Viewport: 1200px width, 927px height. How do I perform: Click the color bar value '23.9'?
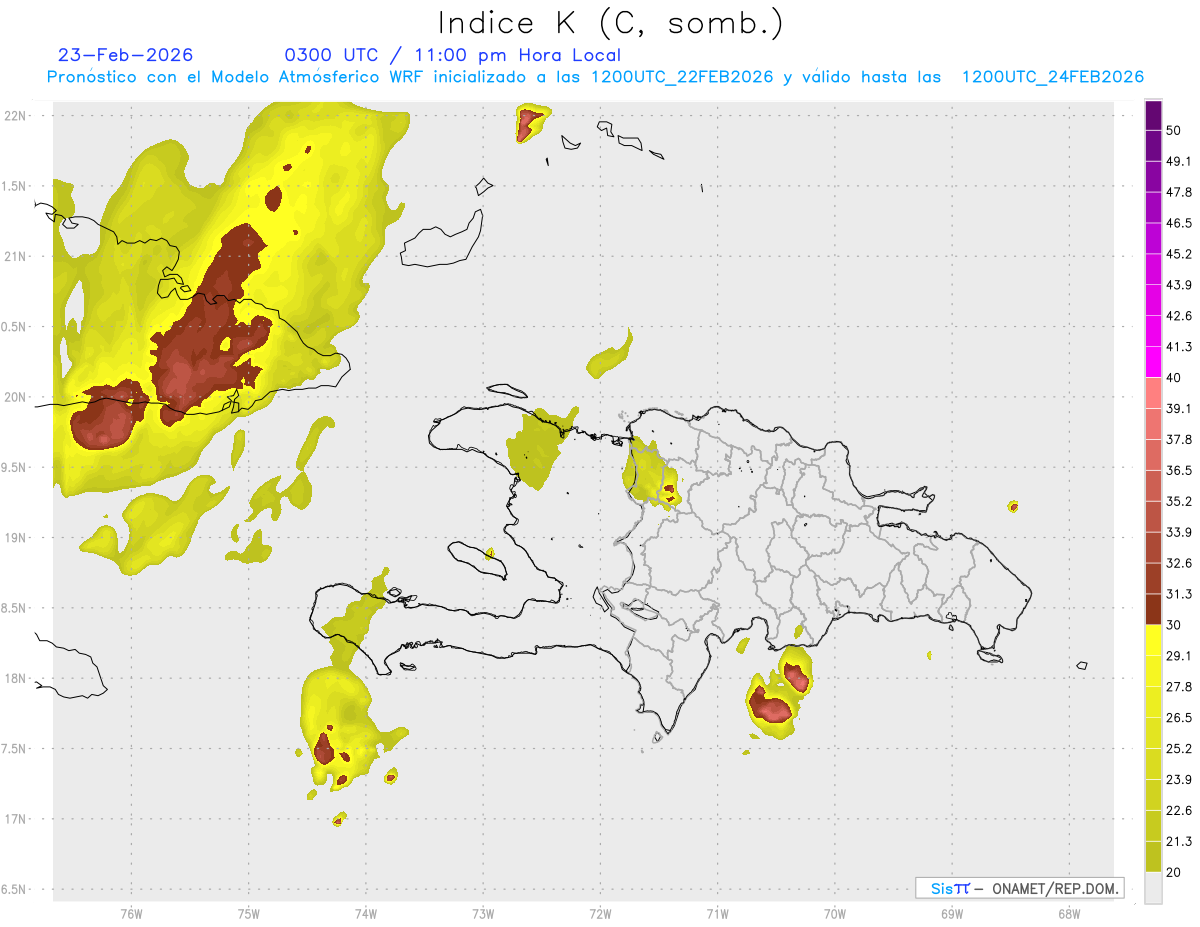pyautogui.click(x=1179, y=780)
